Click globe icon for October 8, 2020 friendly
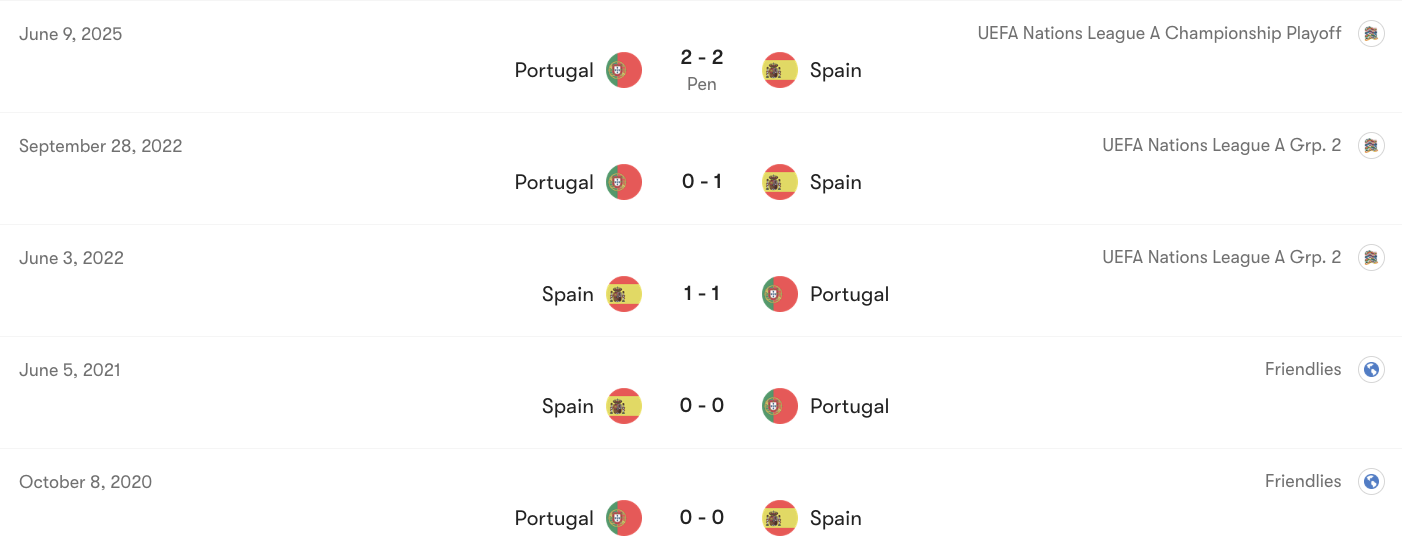 tap(1372, 481)
